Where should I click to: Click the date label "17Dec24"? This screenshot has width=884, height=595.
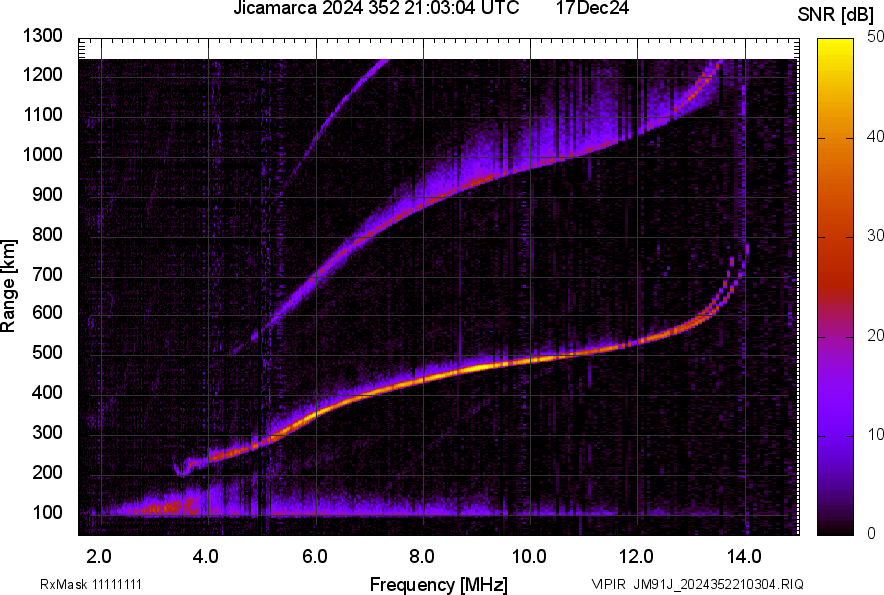pyautogui.click(x=592, y=8)
